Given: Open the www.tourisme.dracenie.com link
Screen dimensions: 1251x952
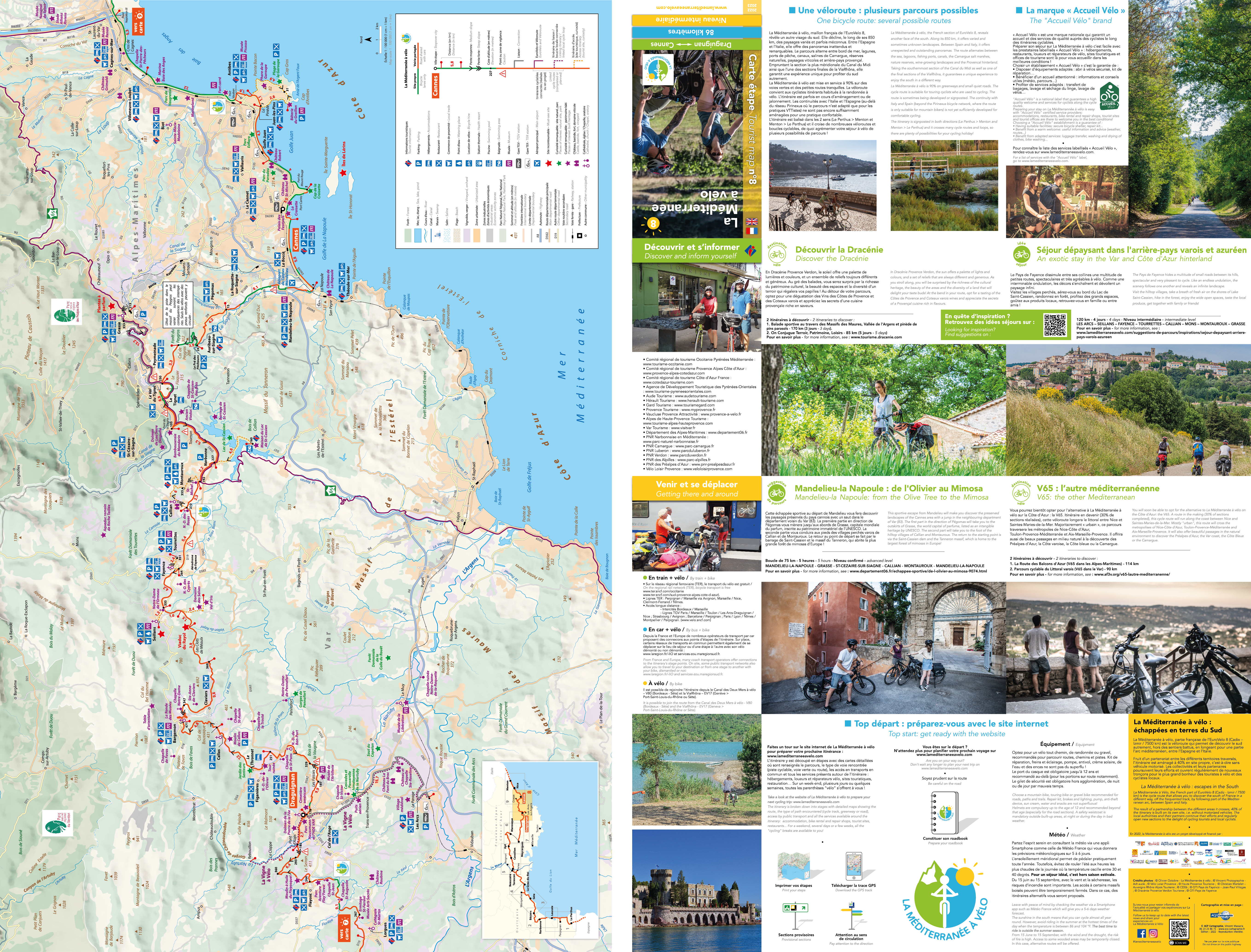Looking at the screenshot, I should (876, 337).
